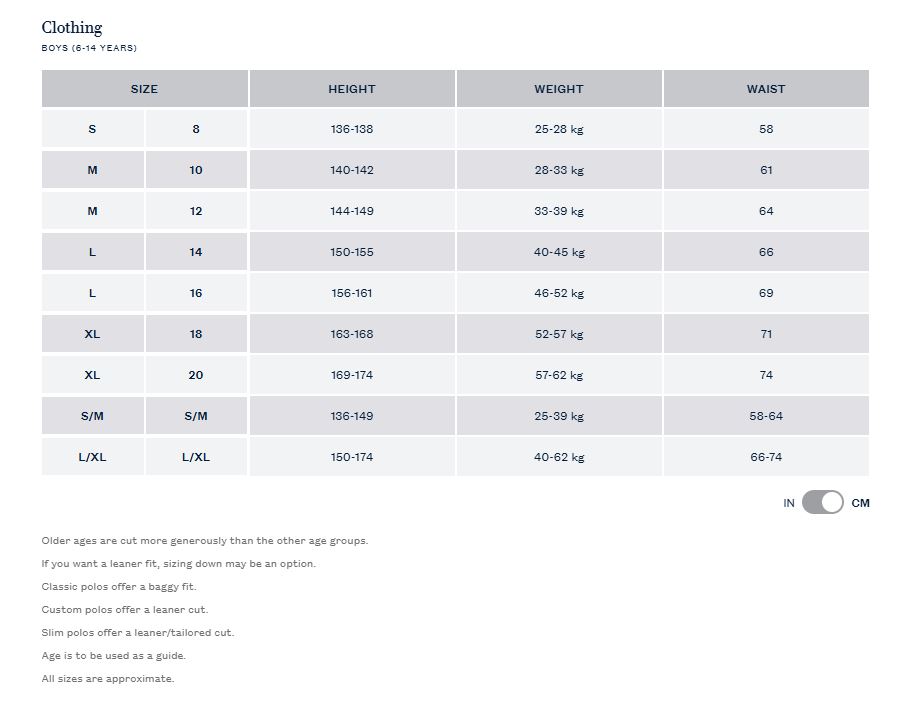Select the size 8 cell
The width and height of the screenshot is (905, 719).
tap(196, 129)
